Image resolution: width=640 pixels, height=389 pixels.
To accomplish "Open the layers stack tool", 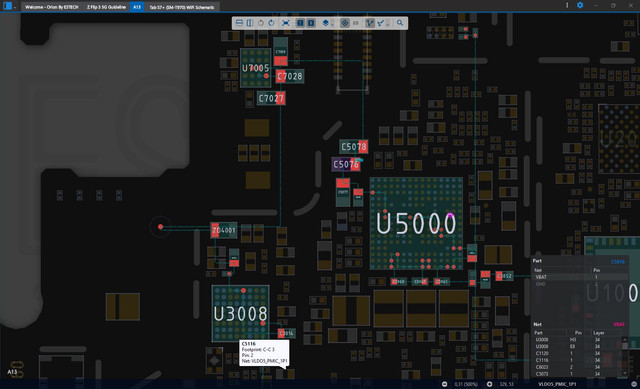I will coord(325,23).
